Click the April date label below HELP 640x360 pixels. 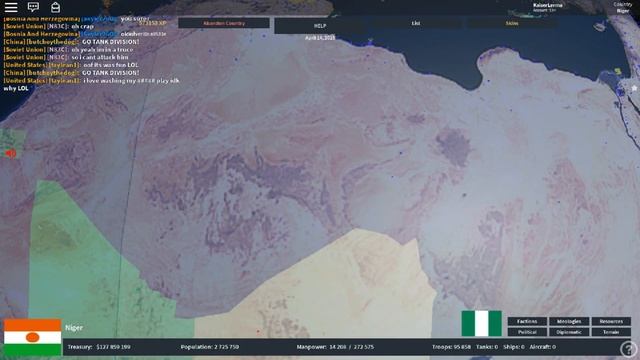[320, 38]
